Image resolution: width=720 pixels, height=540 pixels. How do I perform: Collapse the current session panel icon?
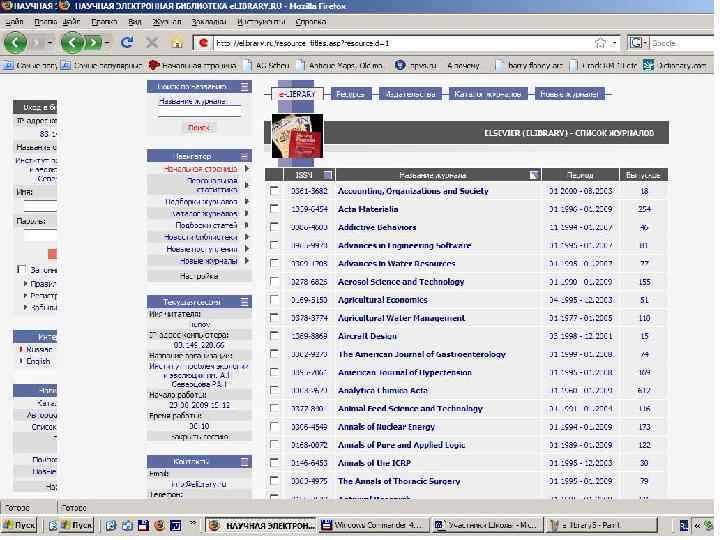tap(245, 302)
